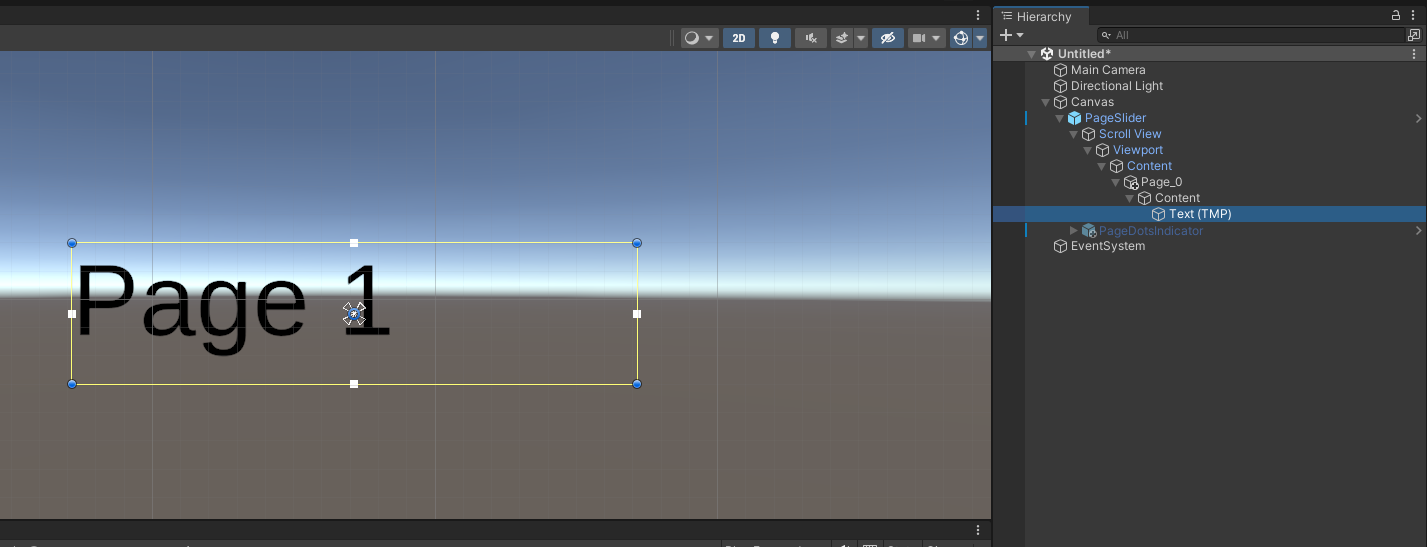
Task: Select the Untitled* scene row
Action: [x=1209, y=54]
